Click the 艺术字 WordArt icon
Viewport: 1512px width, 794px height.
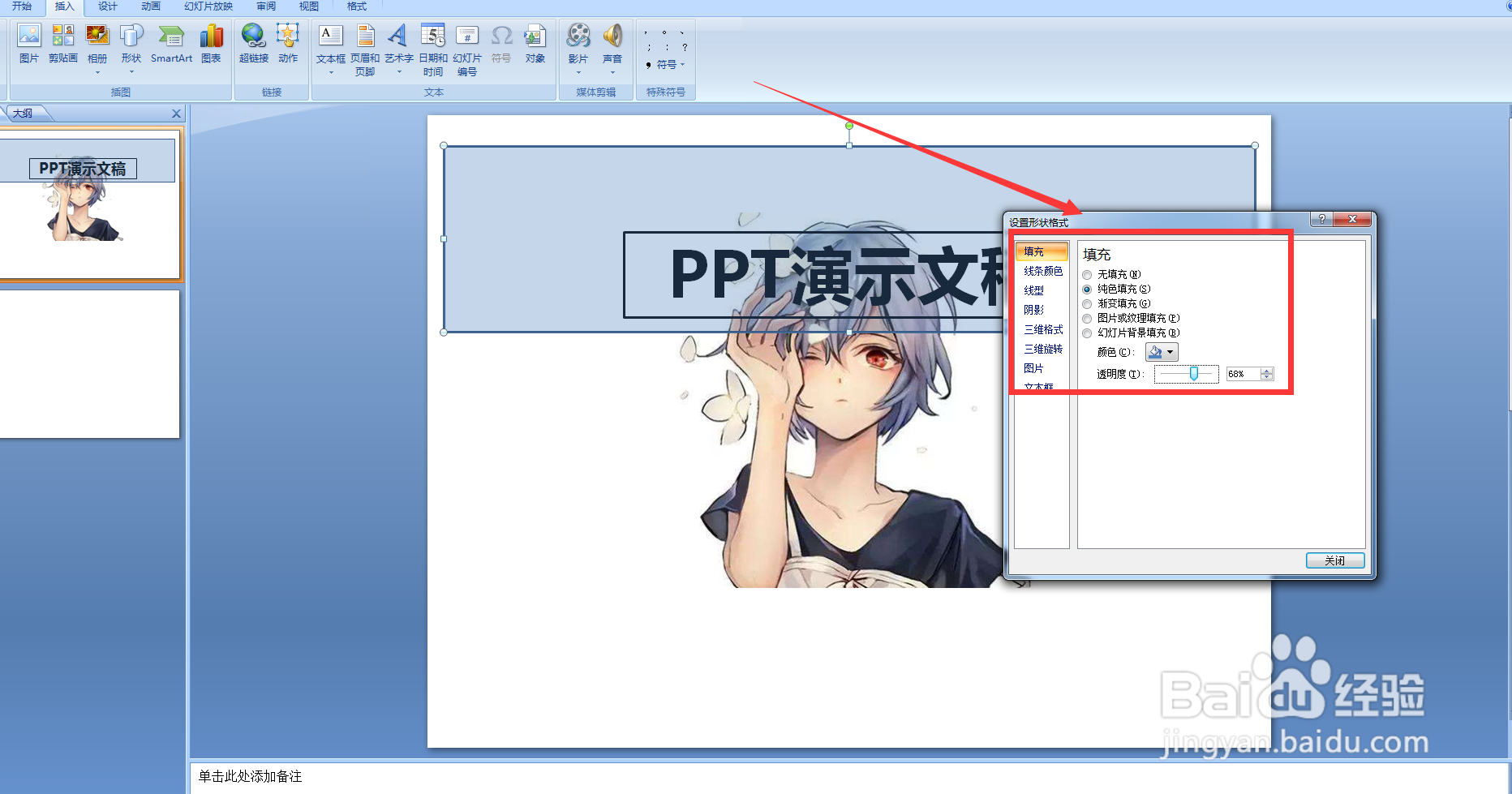coord(398,36)
